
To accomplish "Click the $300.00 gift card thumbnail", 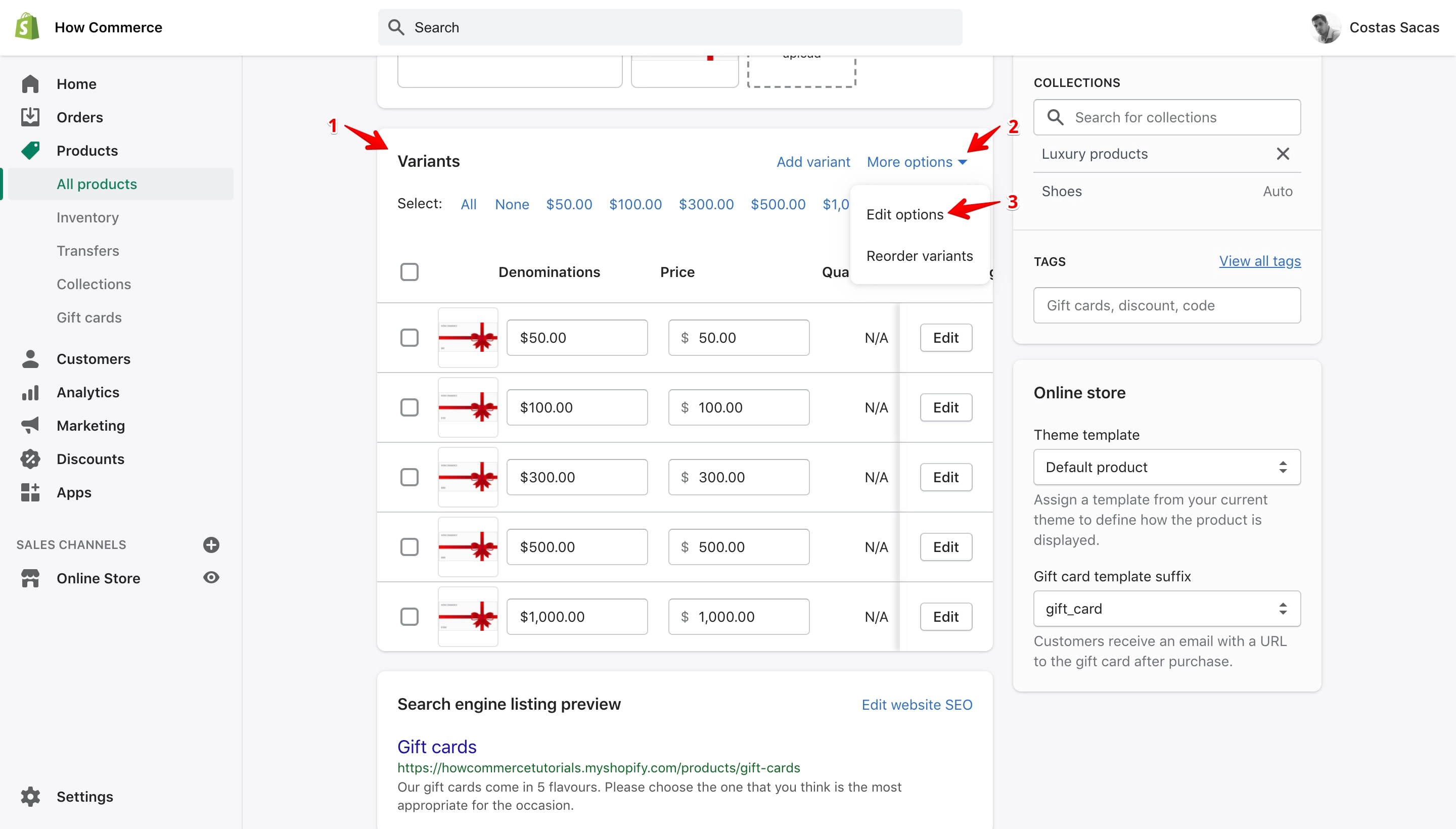I will coord(468,477).
